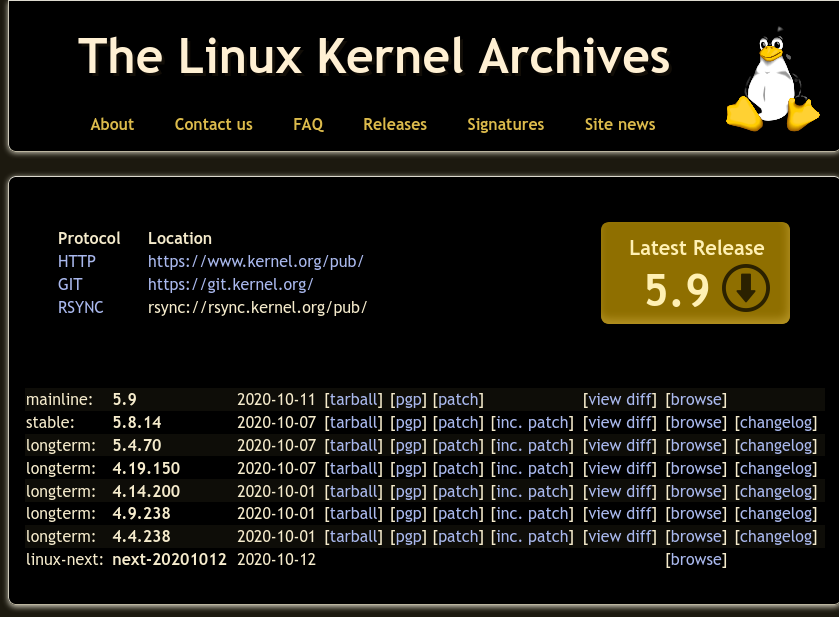
Task: Open inc. patch for longterm 5.4.70
Action: (x=532, y=445)
